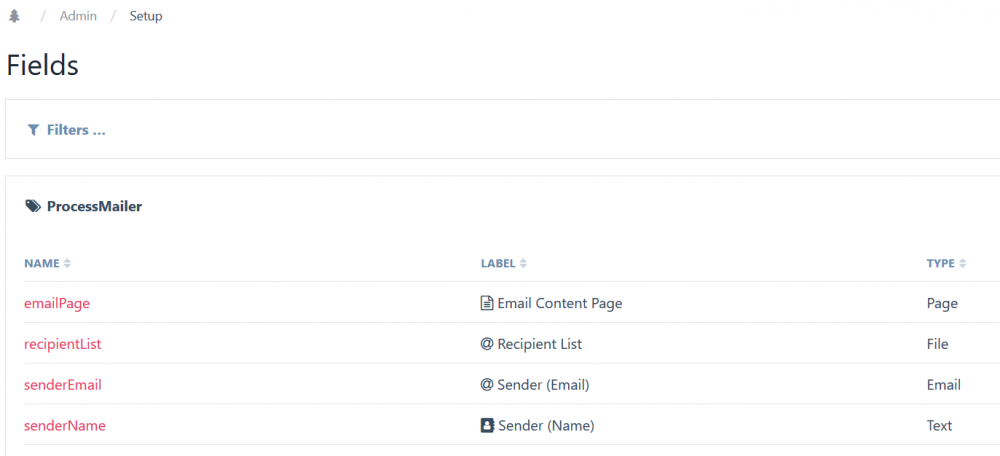Click the Email Content Page label

click(x=559, y=303)
